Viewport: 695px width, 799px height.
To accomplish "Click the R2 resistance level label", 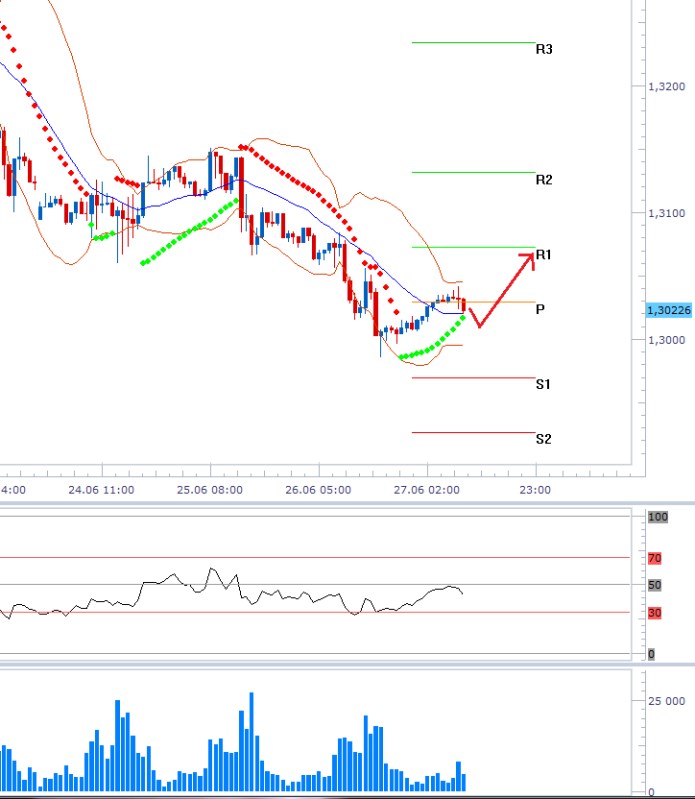I will click(x=544, y=180).
